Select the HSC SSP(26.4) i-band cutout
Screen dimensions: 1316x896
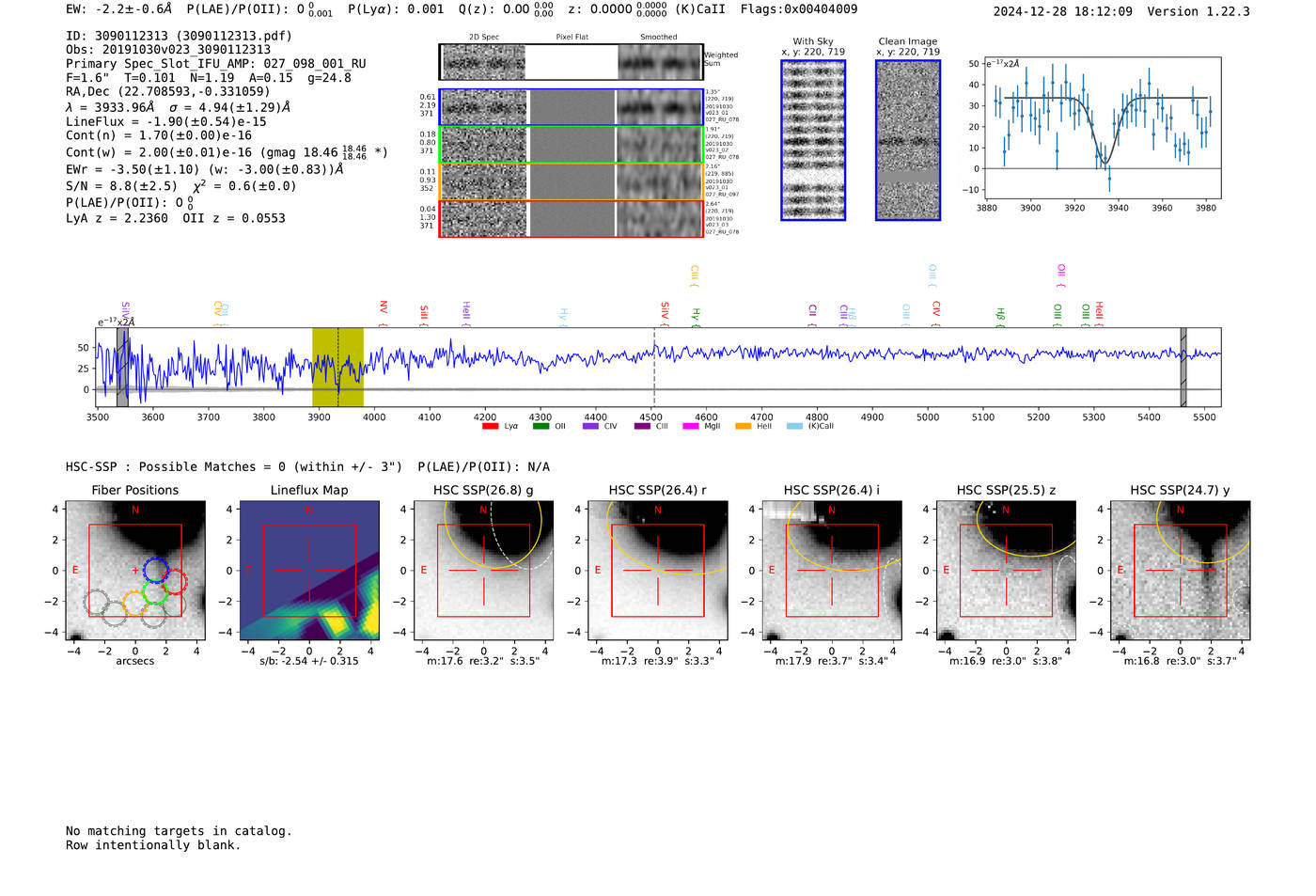click(x=832, y=570)
